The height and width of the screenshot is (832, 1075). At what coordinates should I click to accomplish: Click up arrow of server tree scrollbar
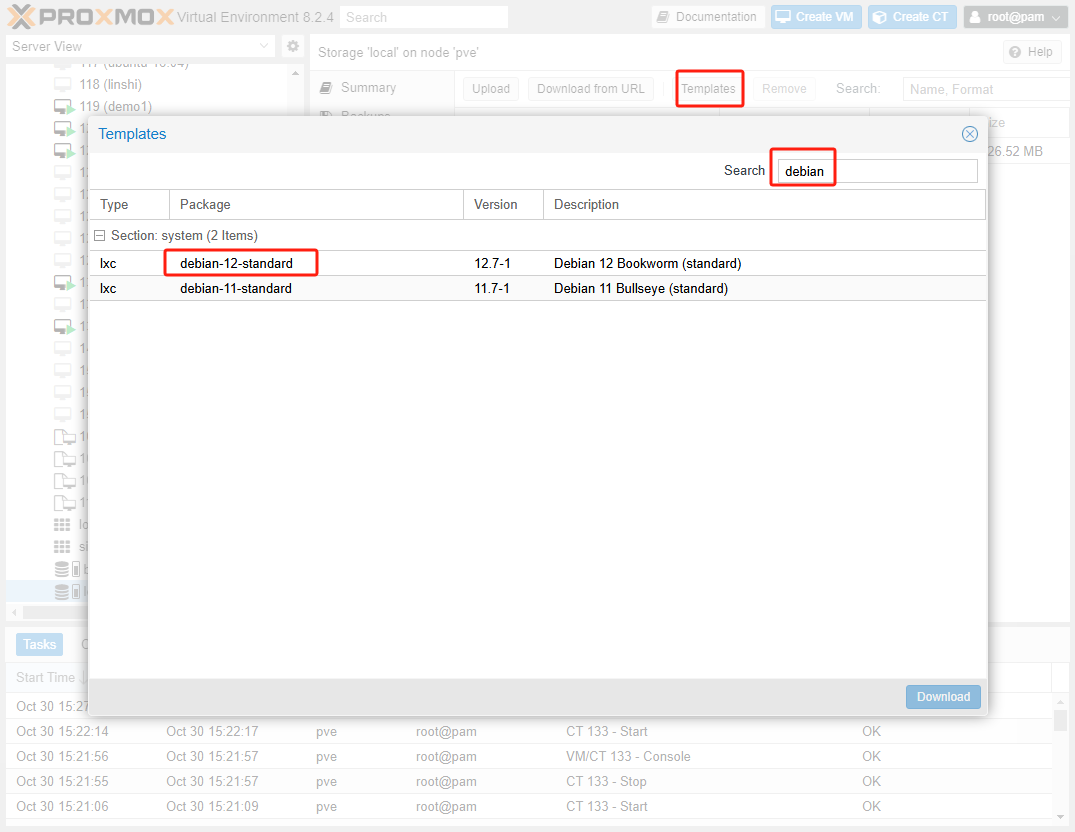[295, 73]
